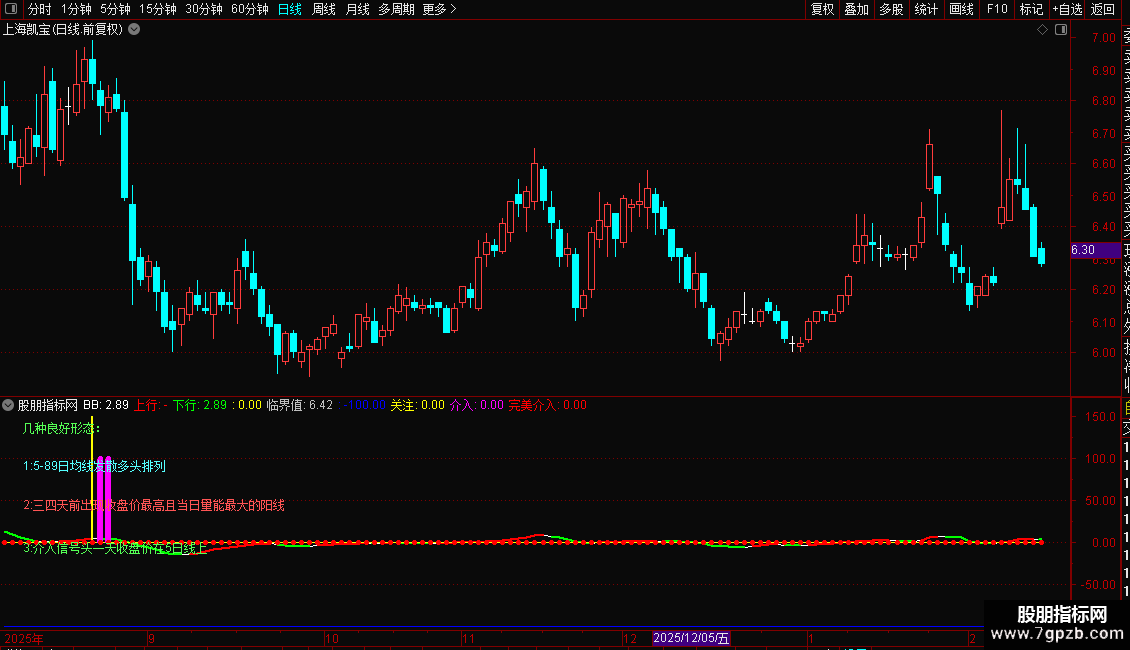
Task: Click the diamond icon at chart top-right
Action: coord(1042,30)
